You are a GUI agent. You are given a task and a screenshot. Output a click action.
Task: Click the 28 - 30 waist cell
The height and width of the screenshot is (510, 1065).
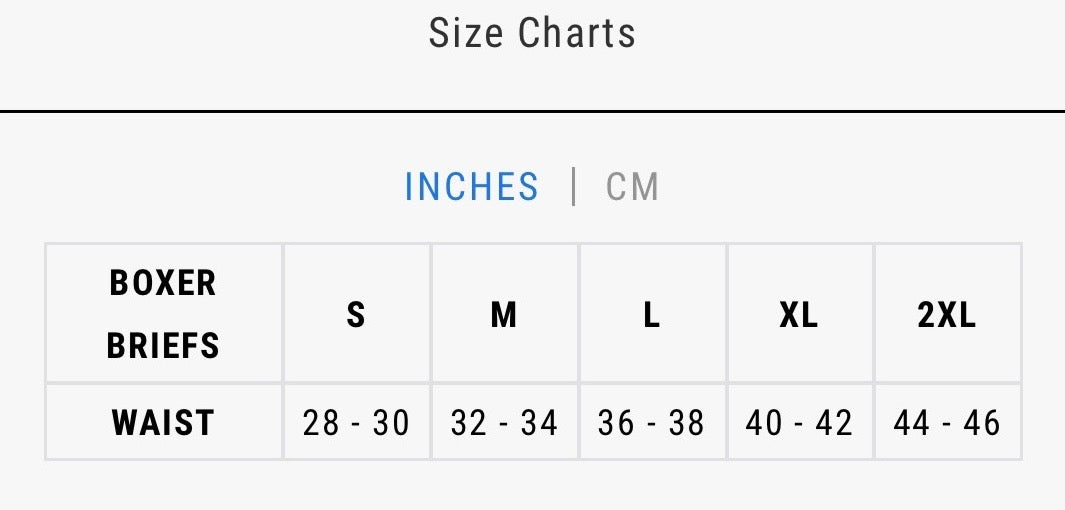(x=357, y=422)
